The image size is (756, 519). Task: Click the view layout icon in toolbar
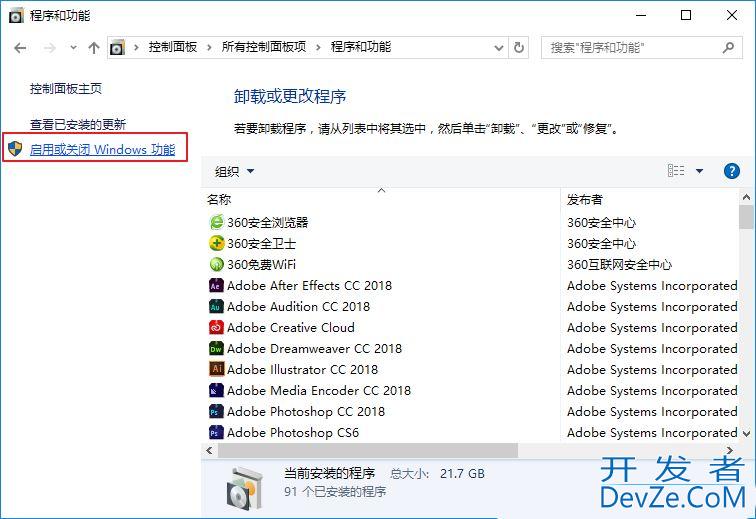click(x=676, y=171)
